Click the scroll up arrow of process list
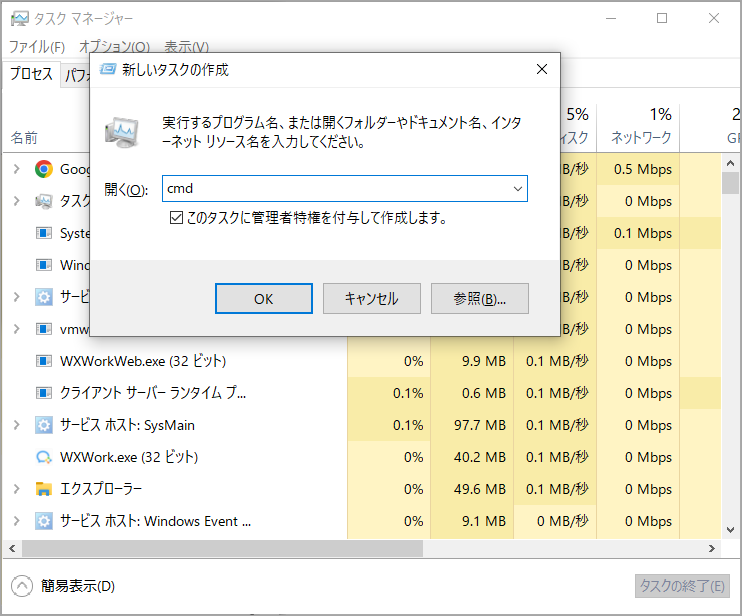The image size is (742, 616). [730, 163]
